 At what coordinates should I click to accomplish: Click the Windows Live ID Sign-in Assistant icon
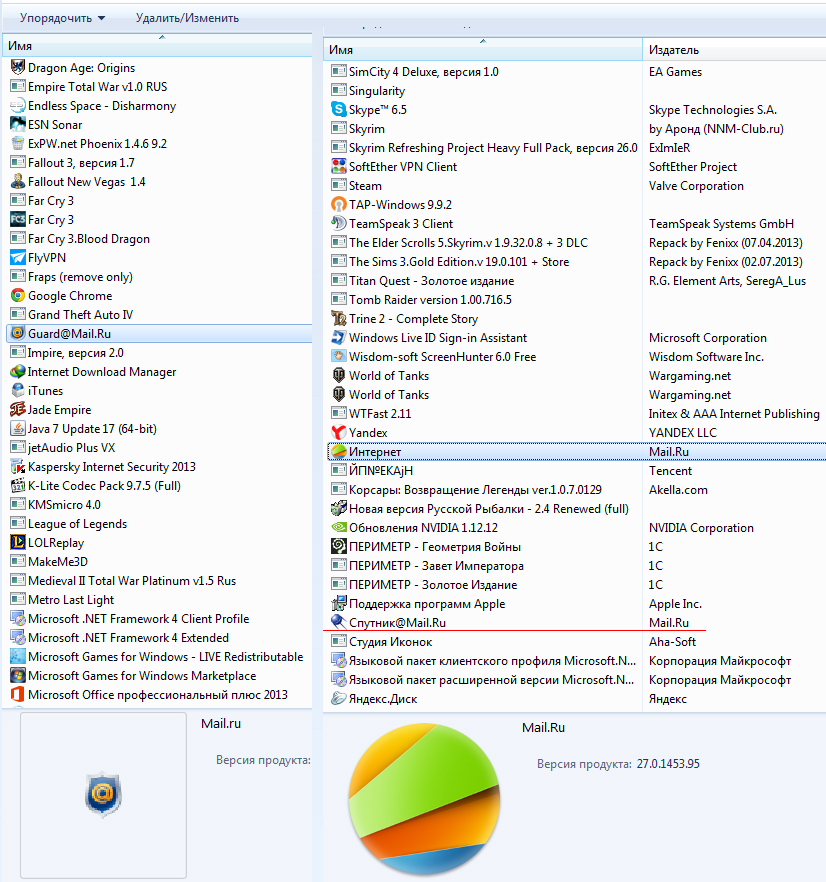tap(339, 338)
